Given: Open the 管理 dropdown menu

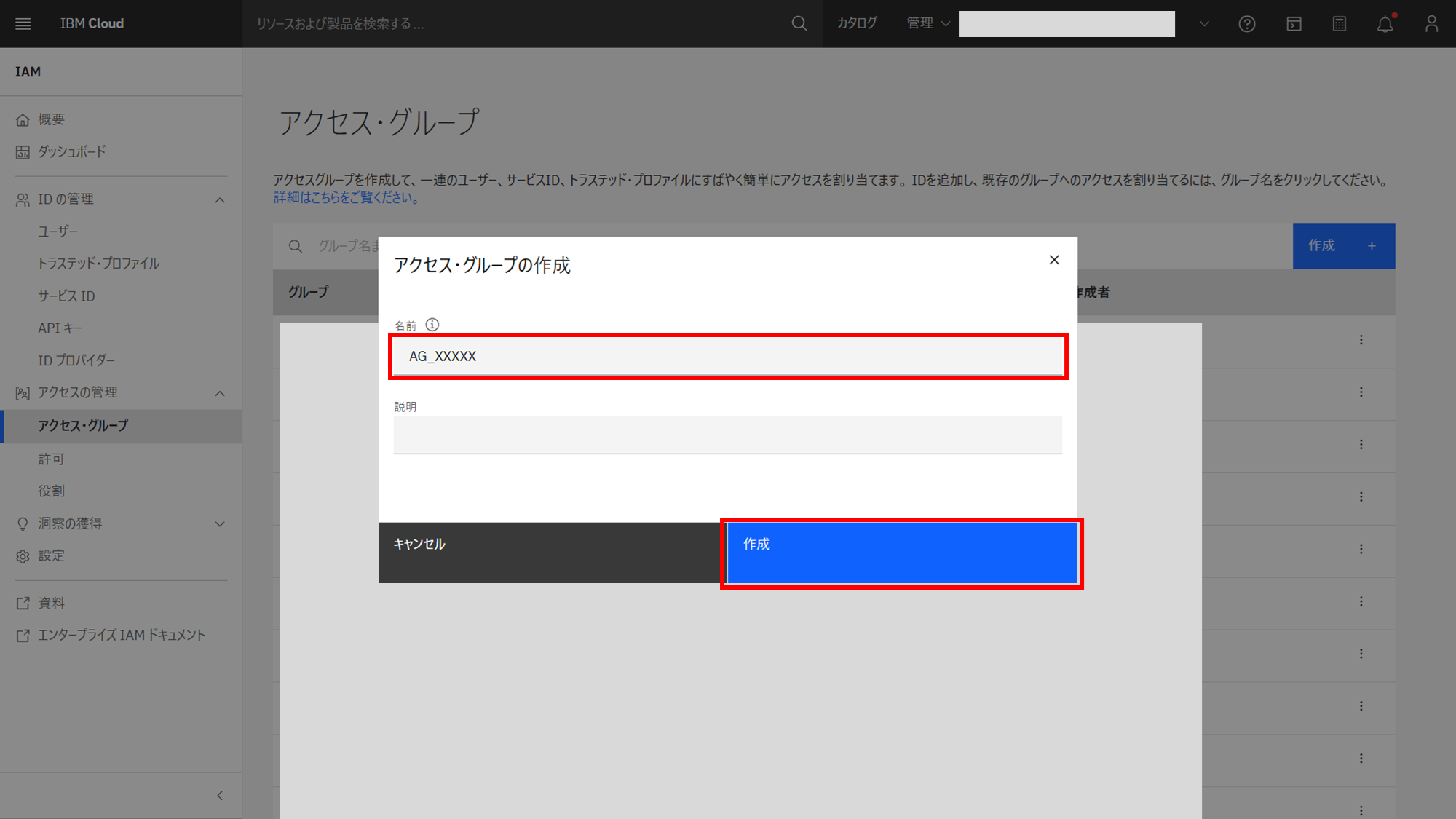Looking at the screenshot, I should click(928, 23).
